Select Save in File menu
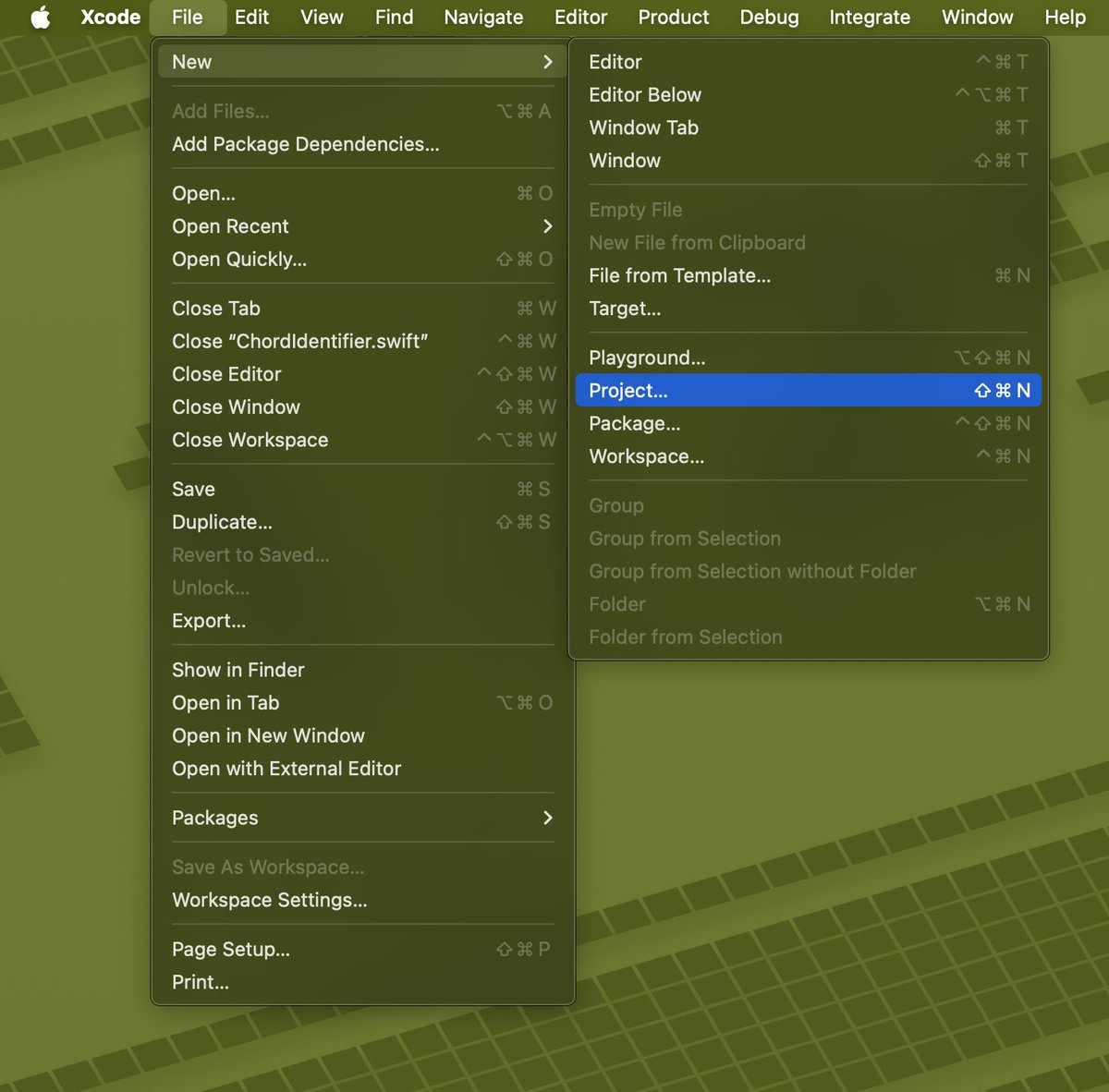 click(x=362, y=490)
